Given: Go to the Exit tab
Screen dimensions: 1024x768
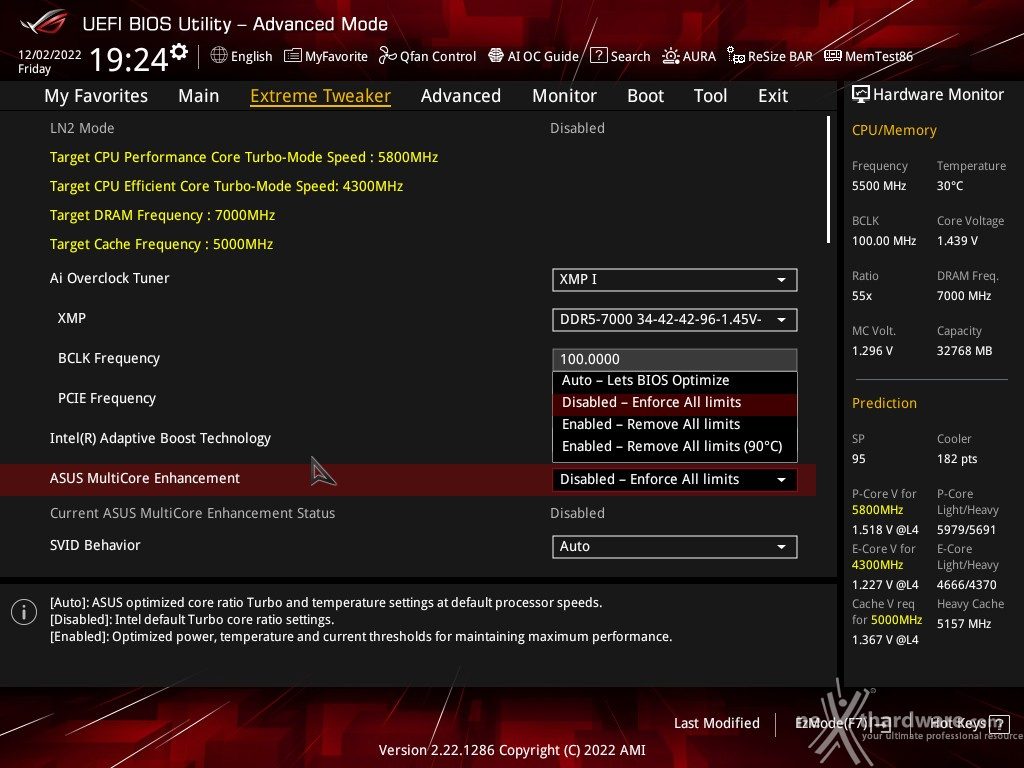Looking at the screenshot, I should (773, 96).
